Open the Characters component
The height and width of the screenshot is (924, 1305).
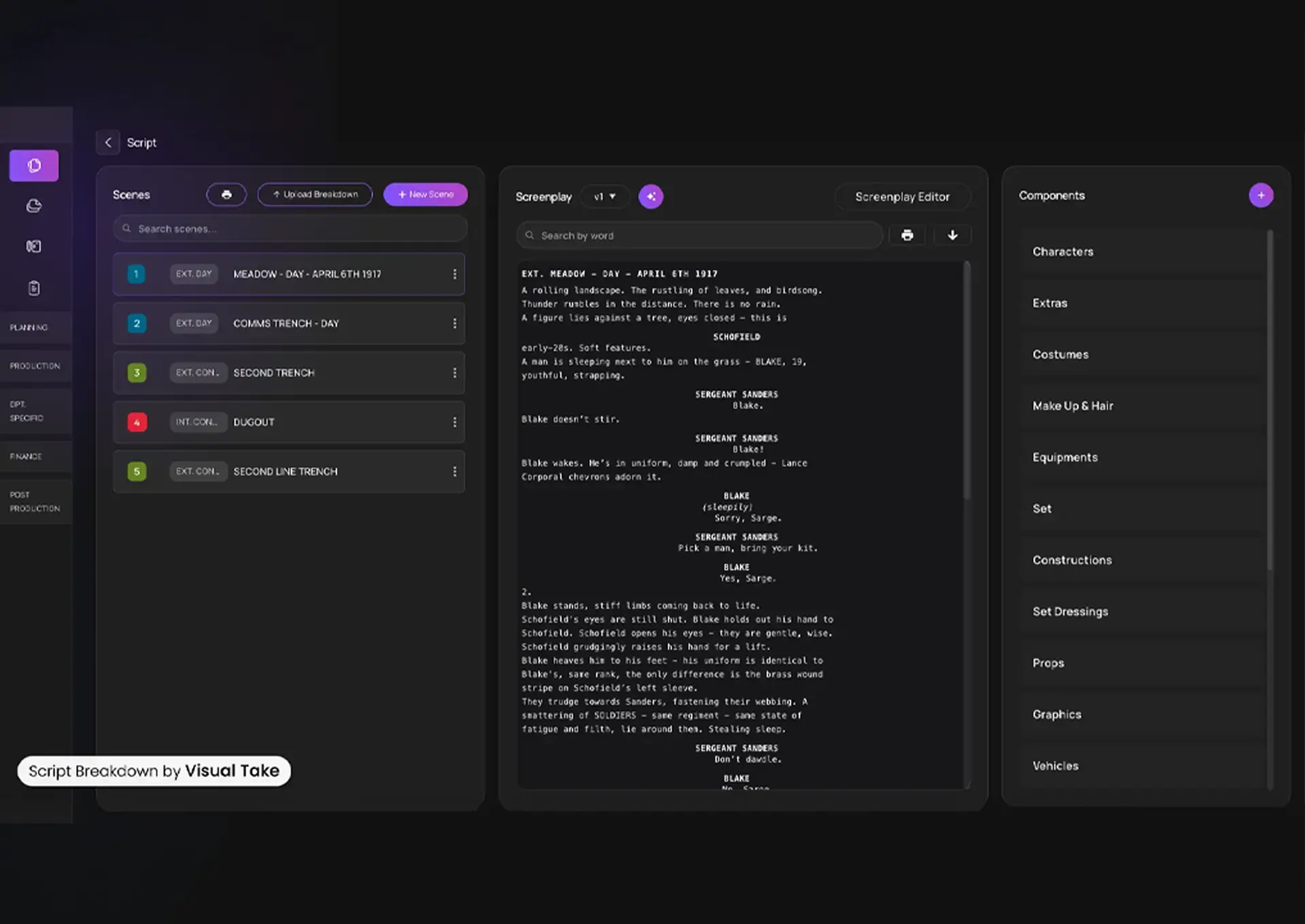pos(1141,252)
